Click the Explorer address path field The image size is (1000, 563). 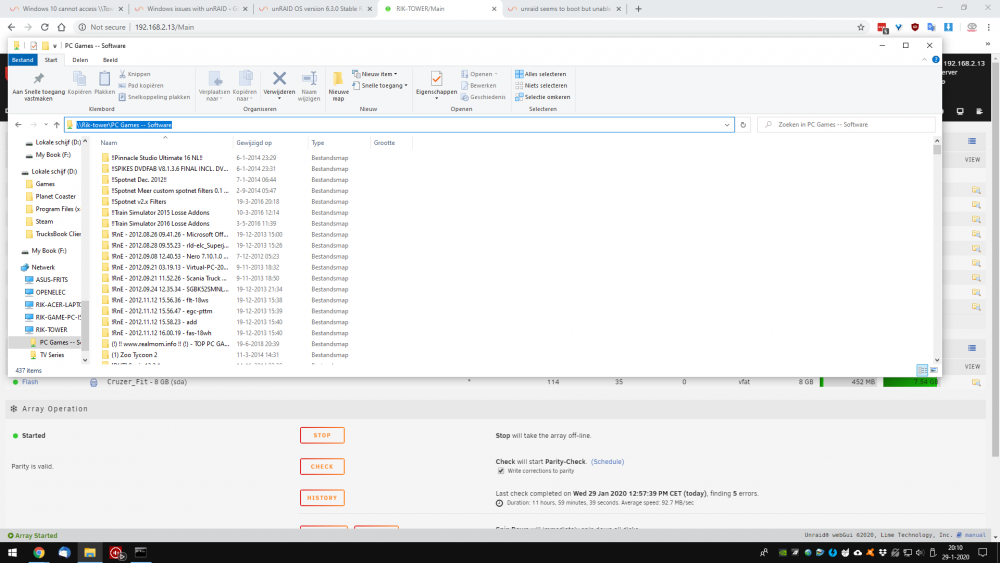[400, 125]
